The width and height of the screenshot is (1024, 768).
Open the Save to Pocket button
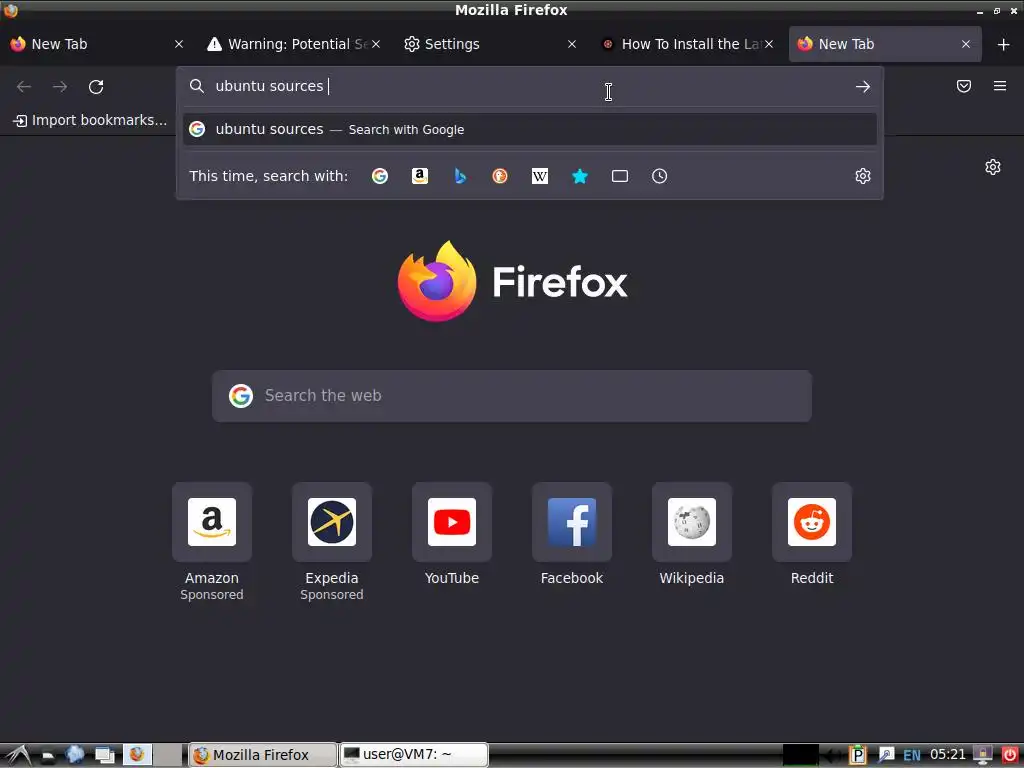pos(963,86)
